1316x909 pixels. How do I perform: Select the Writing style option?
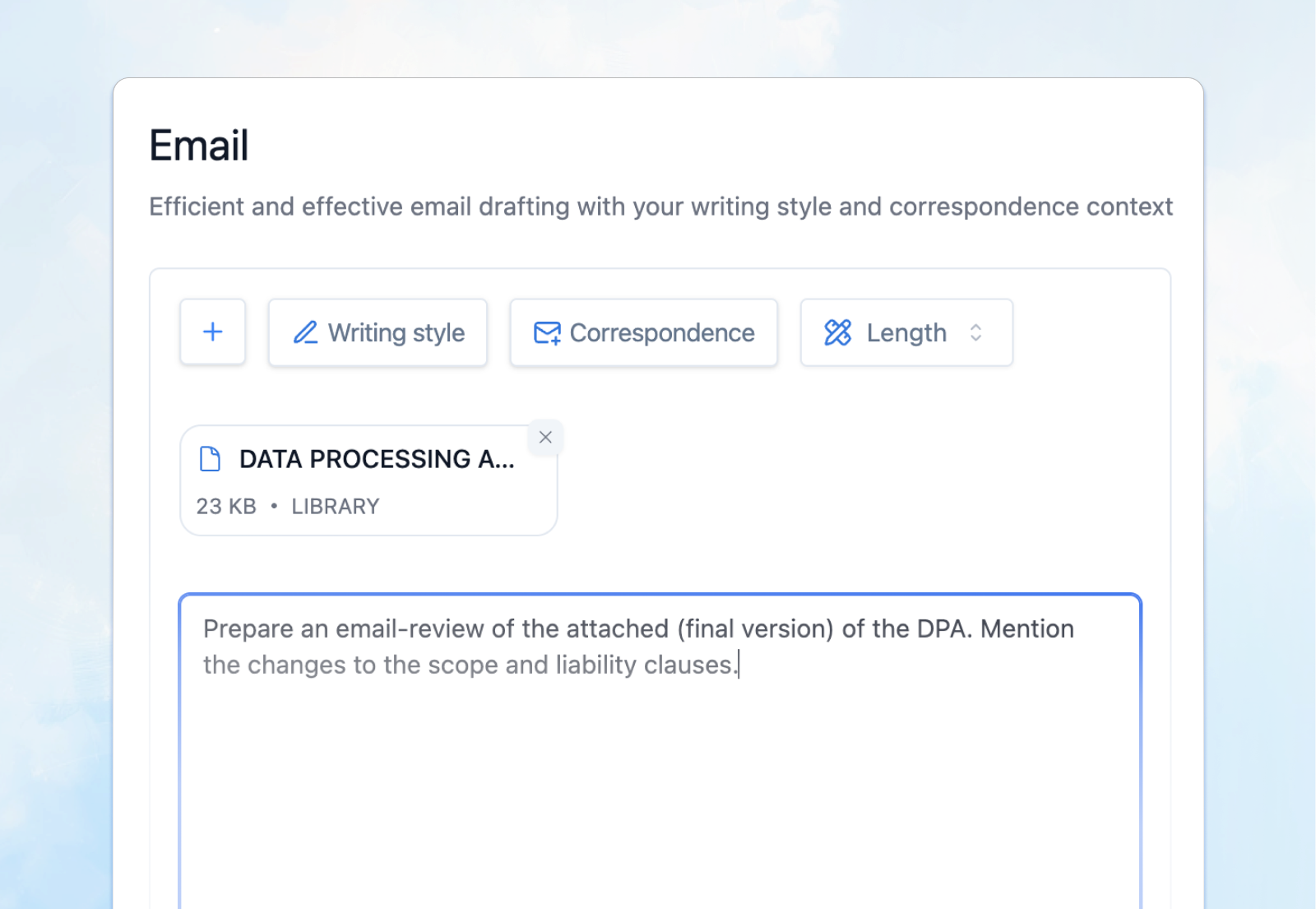coord(378,332)
